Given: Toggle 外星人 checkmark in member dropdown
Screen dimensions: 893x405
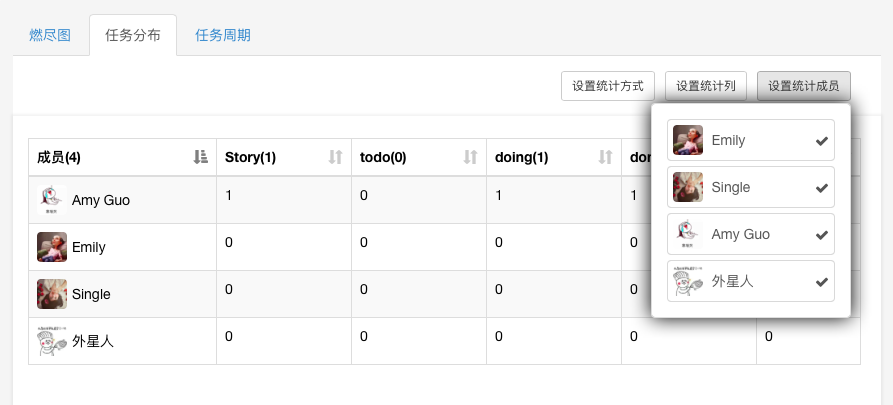Looking at the screenshot, I should (x=821, y=282).
